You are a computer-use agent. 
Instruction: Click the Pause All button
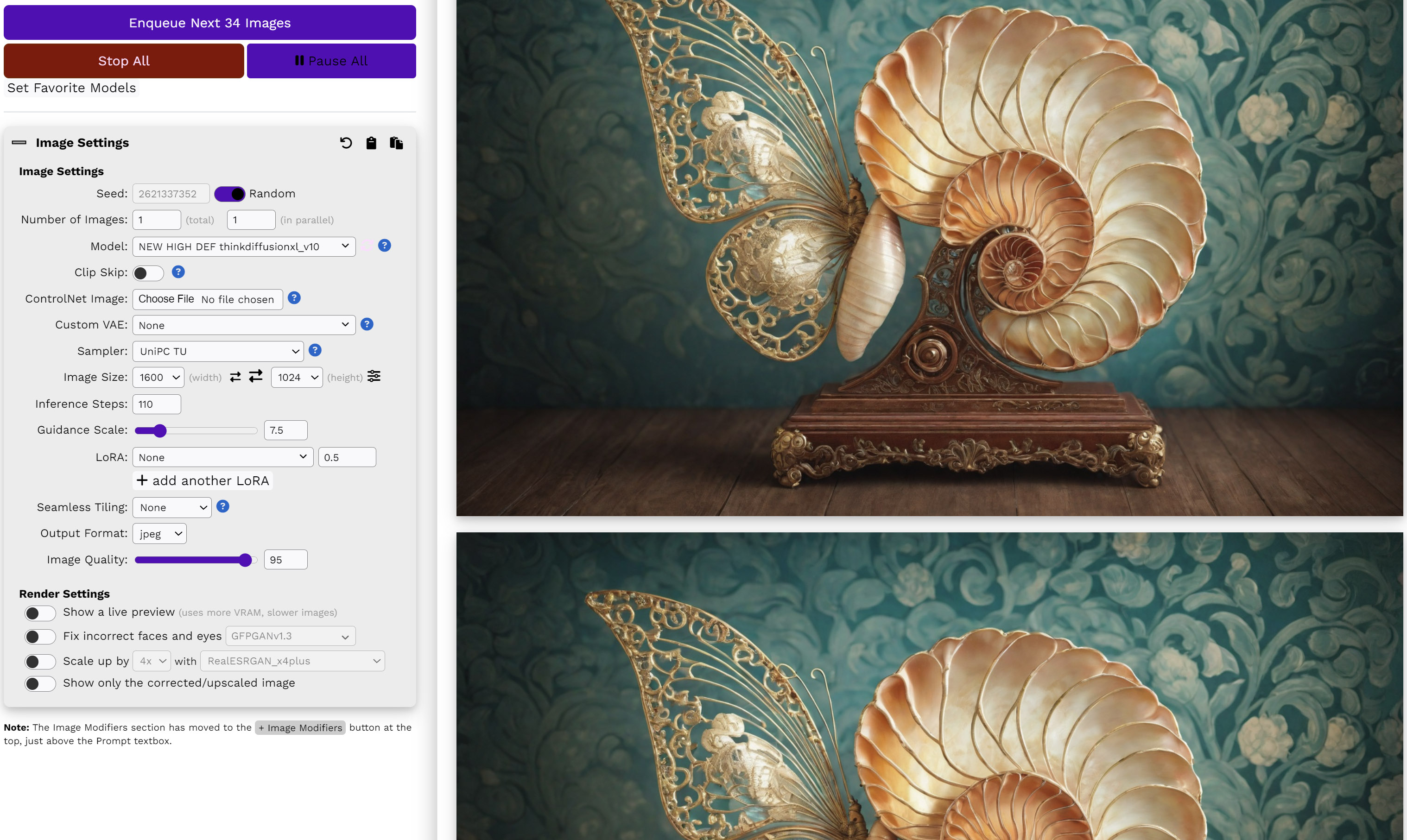pos(331,61)
